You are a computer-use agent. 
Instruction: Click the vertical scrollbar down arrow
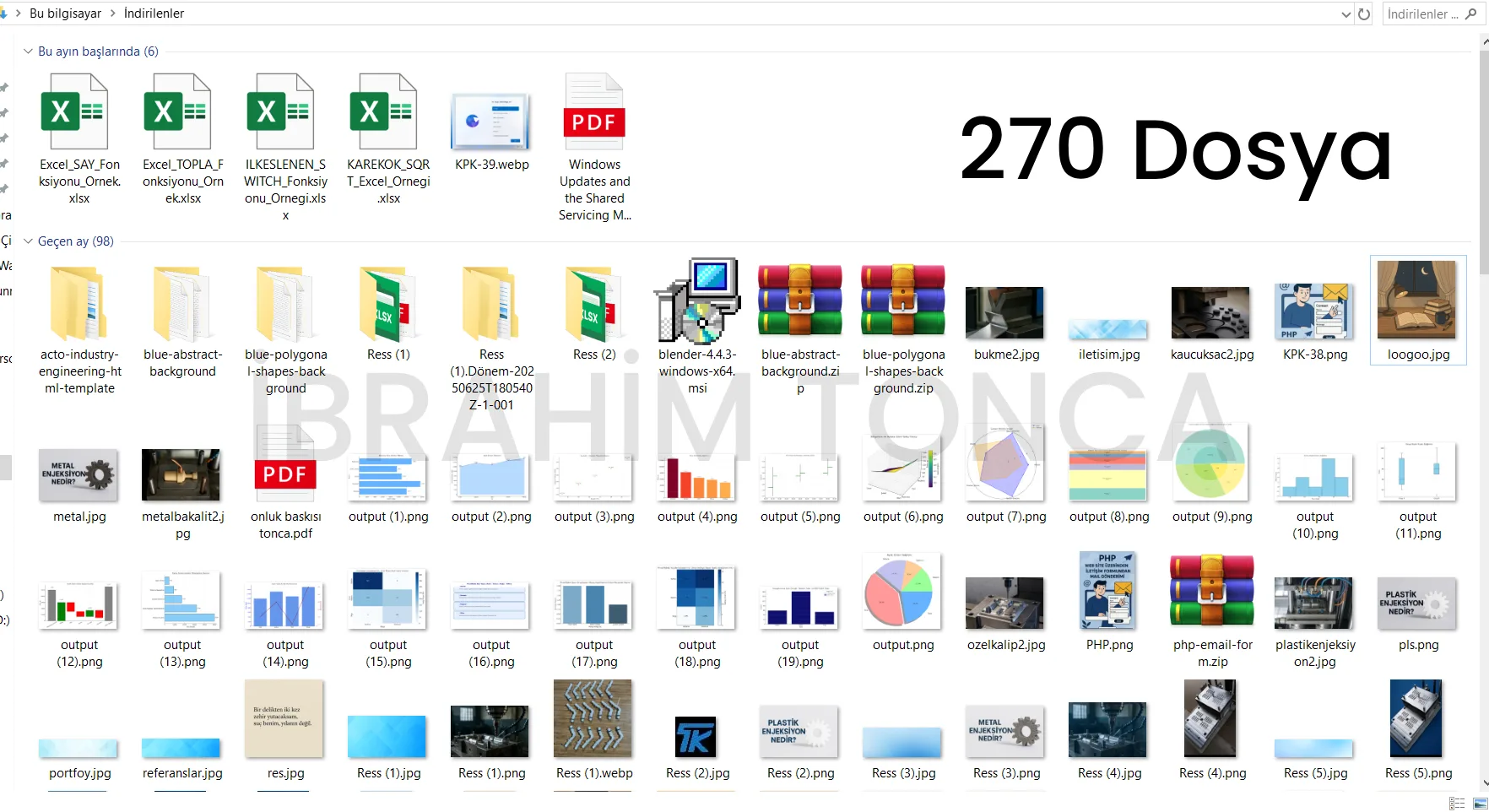click(1483, 782)
